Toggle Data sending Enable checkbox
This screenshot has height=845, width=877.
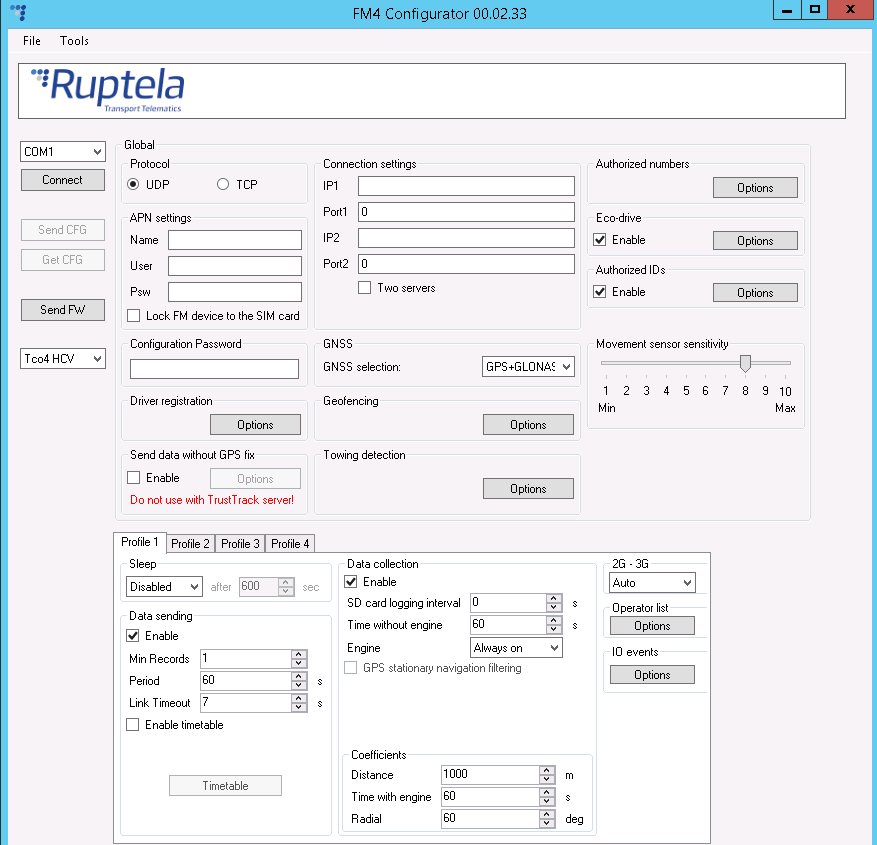click(133, 636)
